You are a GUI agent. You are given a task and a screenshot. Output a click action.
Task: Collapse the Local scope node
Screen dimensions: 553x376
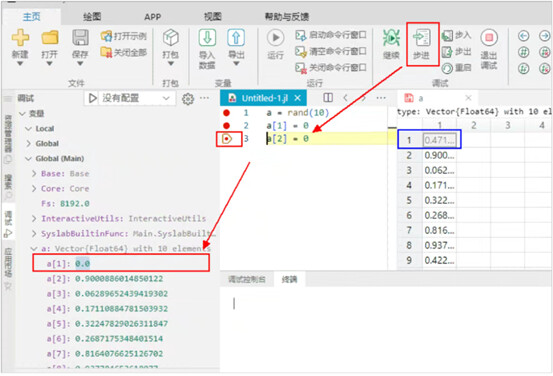28,129
